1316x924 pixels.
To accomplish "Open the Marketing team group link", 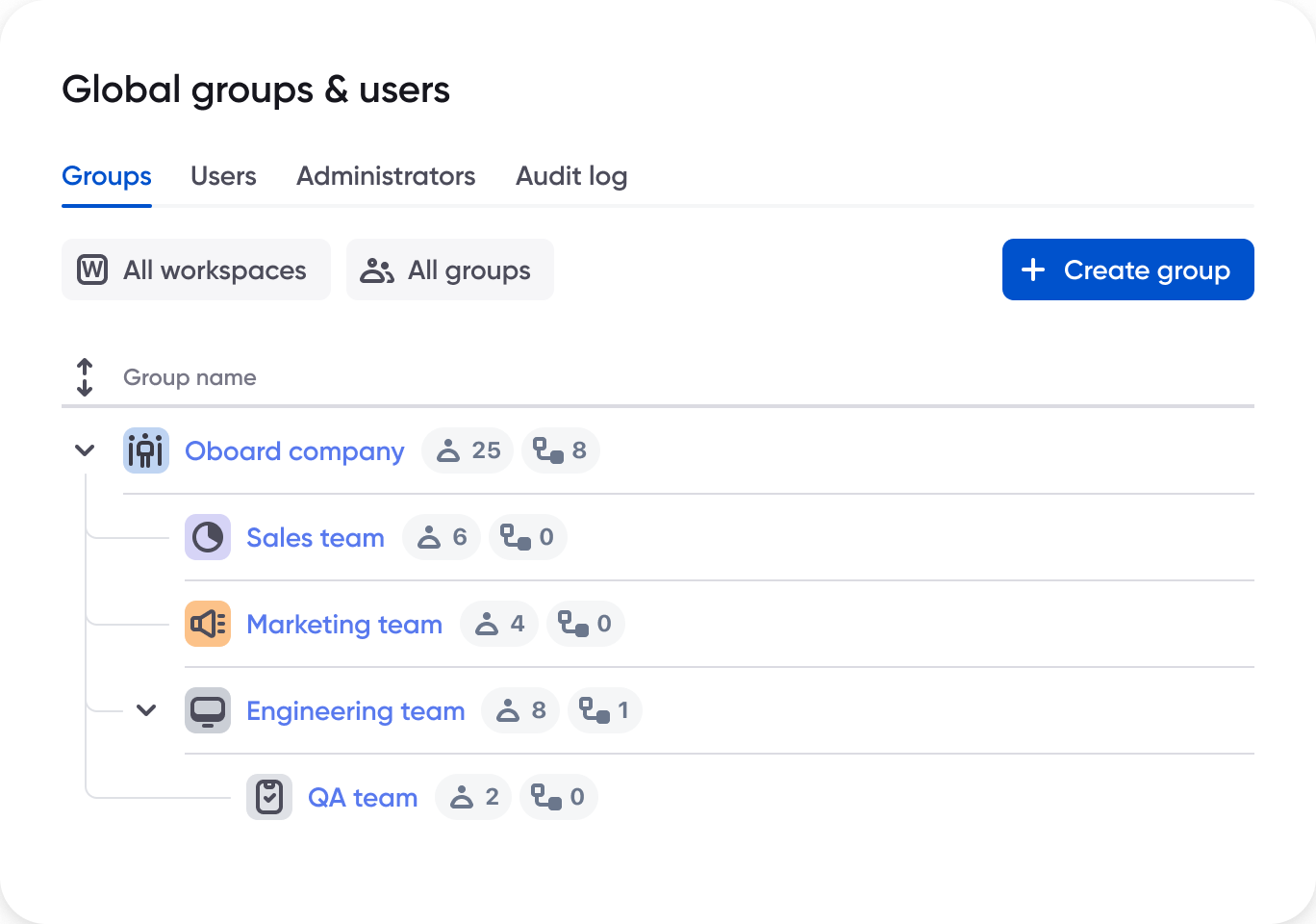I will [344, 624].
